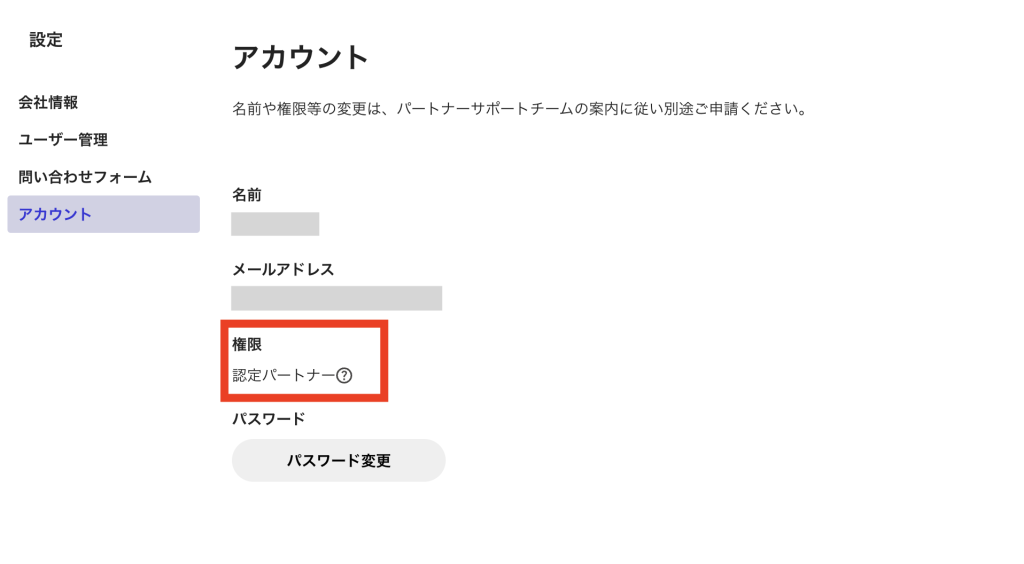Go to ユーザー管理 in the sidebar

point(63,140)
